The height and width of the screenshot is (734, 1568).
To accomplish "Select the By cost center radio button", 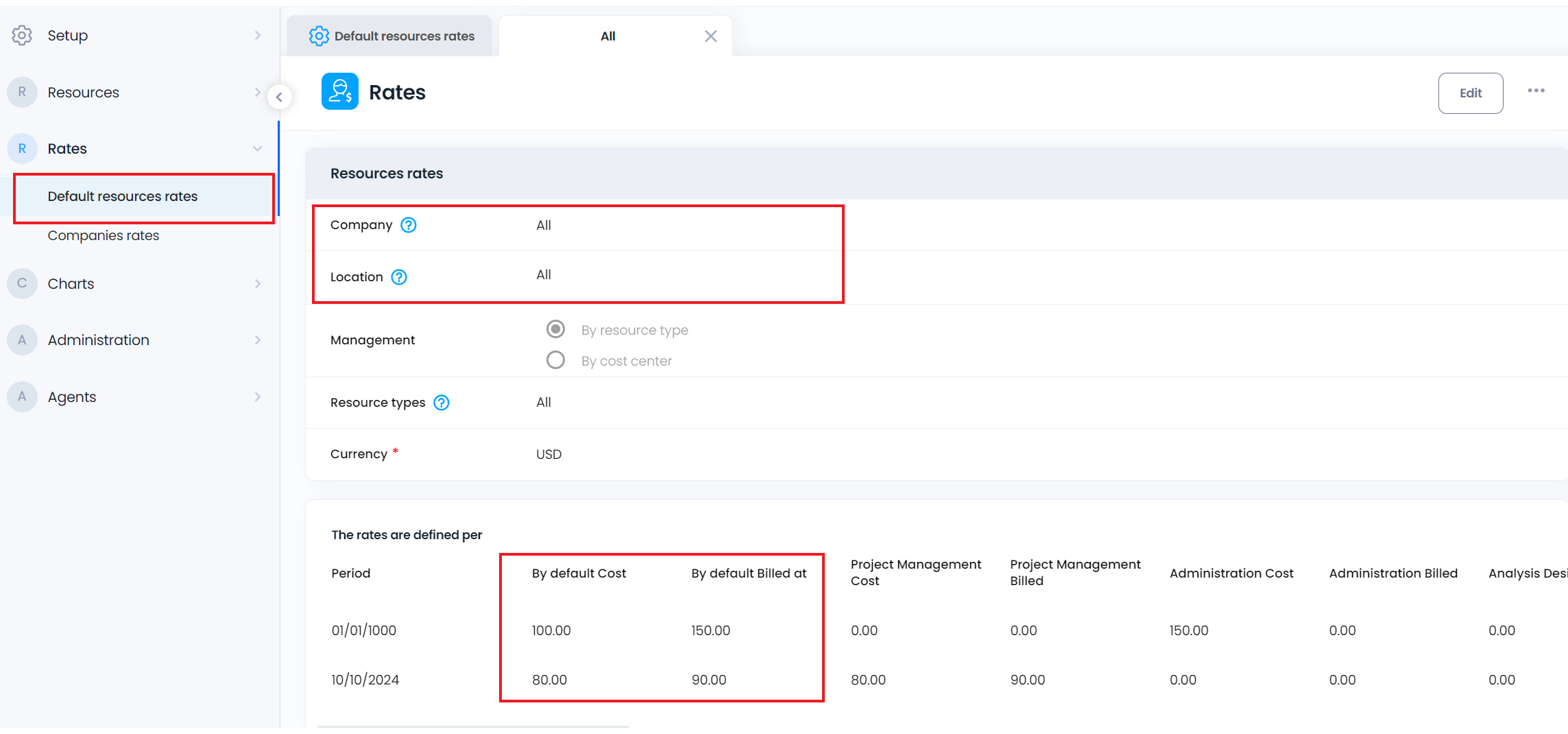I will click(555, 360).
